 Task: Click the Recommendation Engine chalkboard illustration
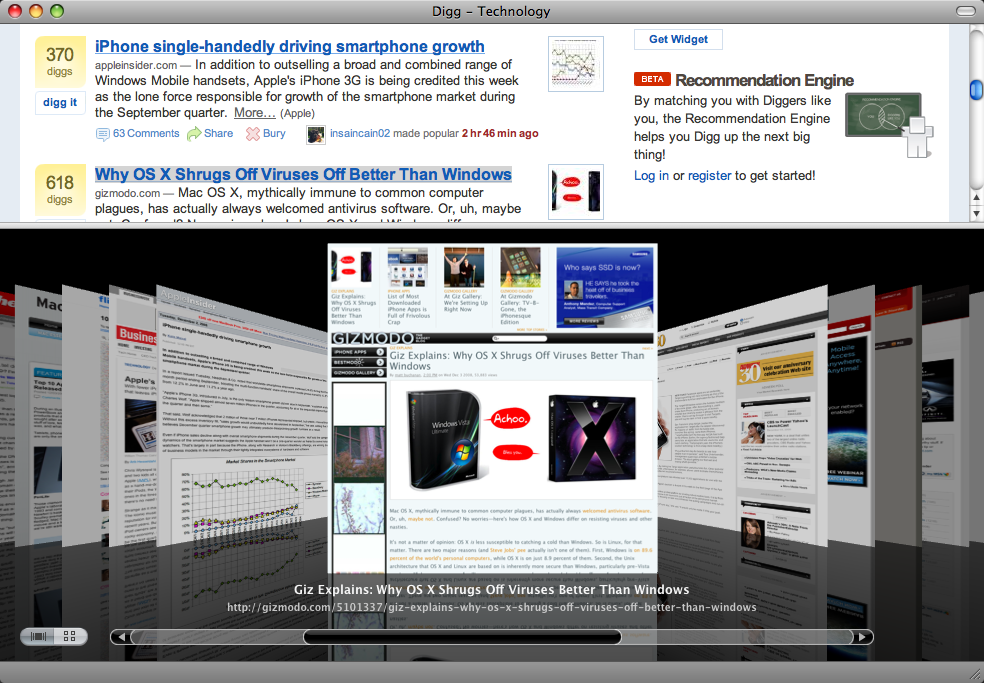coord(889,124)
